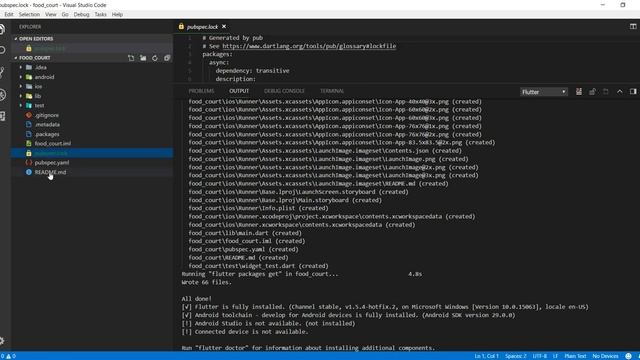
Task: Change line ending via LF item
Action: (x=555, y=356)
